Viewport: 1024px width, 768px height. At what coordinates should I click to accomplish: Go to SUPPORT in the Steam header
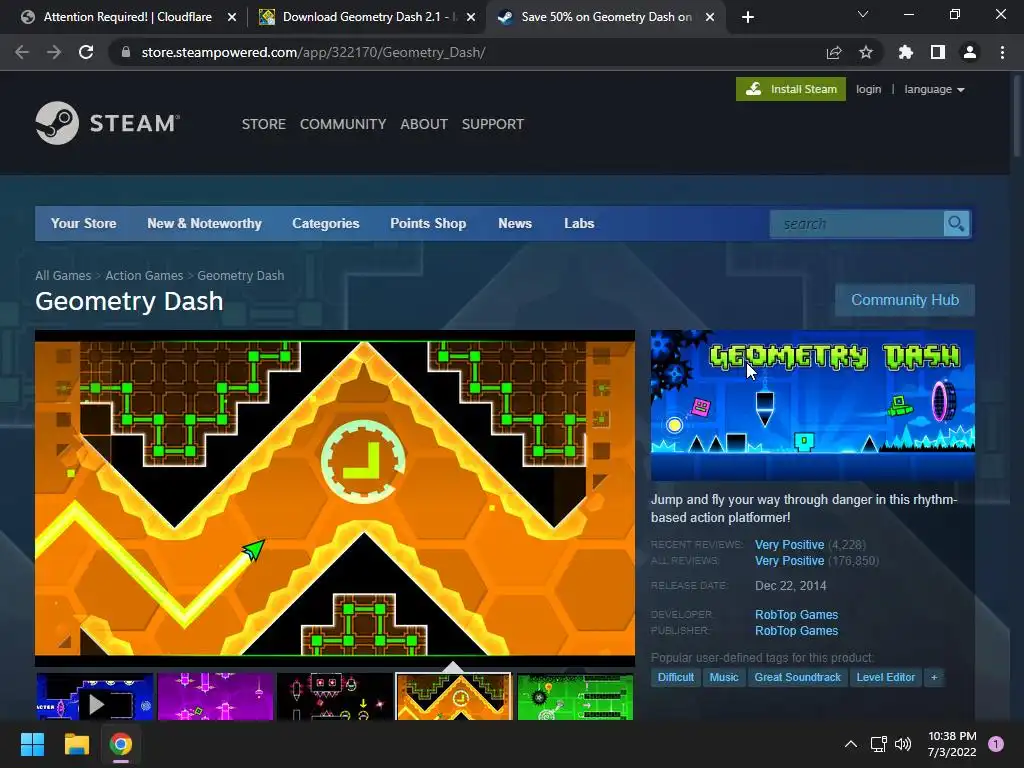[493, 124]
